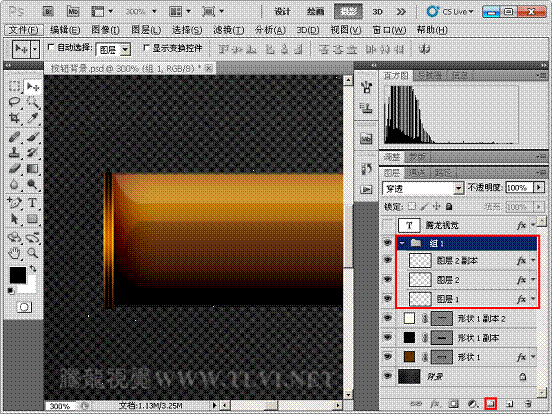The height and width of the screenshot is (414, 552).
Task: Enable the 显示变换控件 checkbox
Action: point(146,48)
